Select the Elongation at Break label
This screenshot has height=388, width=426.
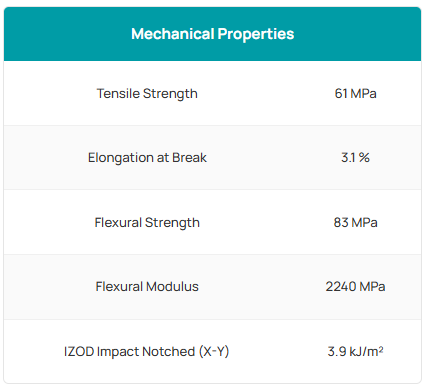tap(147, 158)
